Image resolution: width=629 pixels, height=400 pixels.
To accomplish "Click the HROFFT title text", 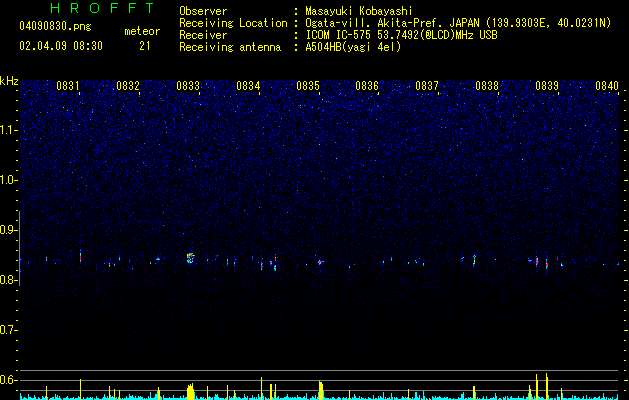I will 102,8.
